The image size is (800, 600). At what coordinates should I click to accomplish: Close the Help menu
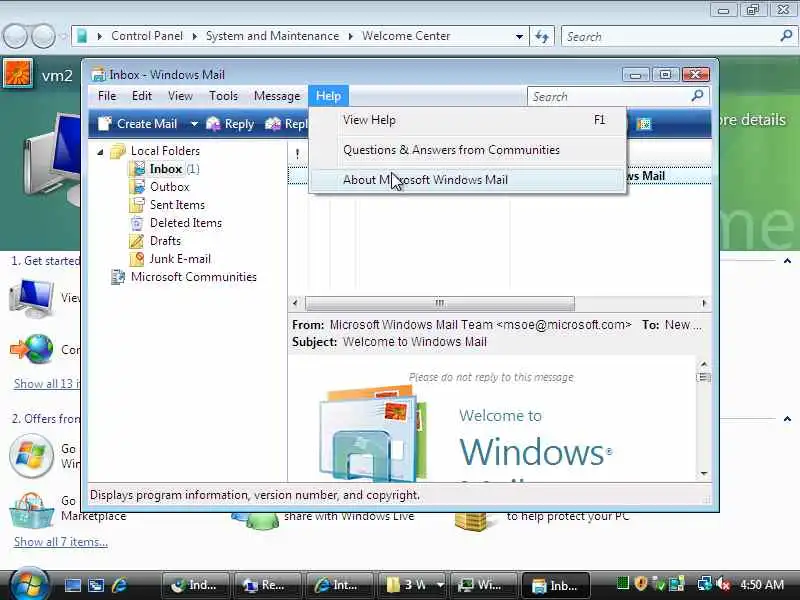[328, 96]
